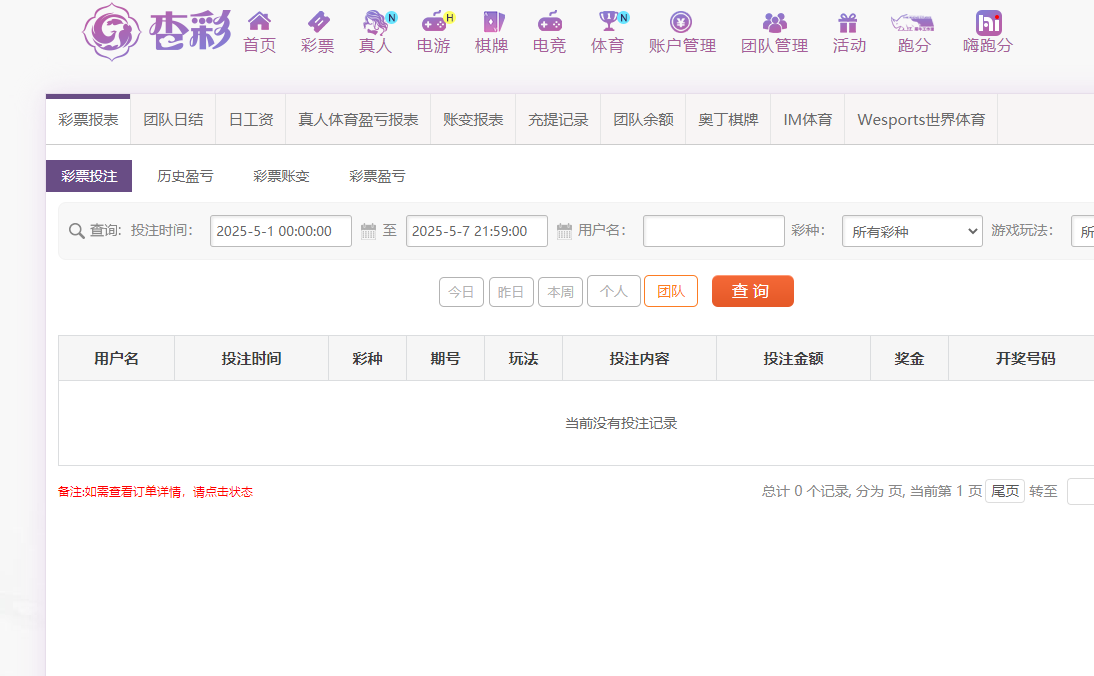
Task: Click the 尾页 last page button
Action: 1004,491
